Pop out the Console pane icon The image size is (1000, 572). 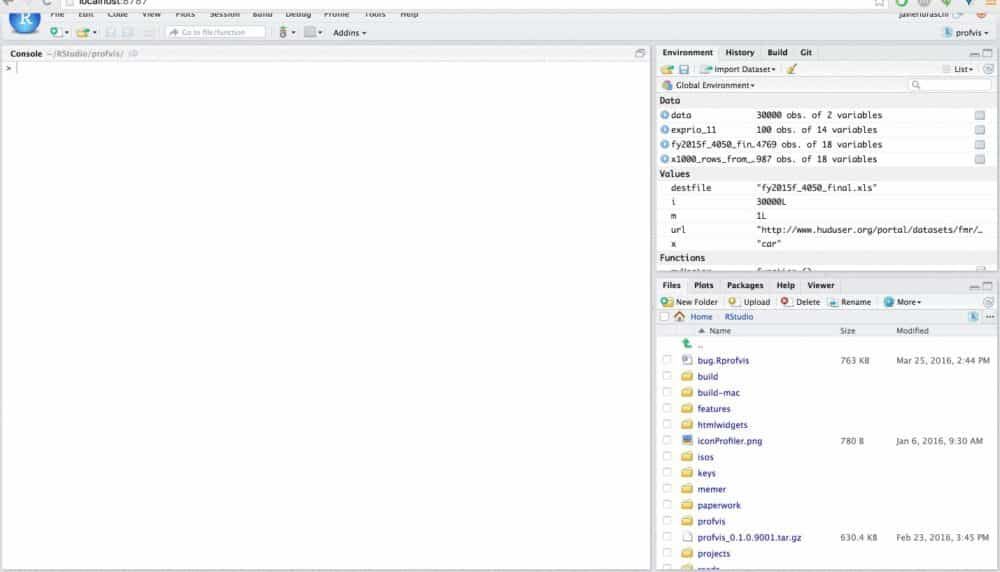(640, 54)
